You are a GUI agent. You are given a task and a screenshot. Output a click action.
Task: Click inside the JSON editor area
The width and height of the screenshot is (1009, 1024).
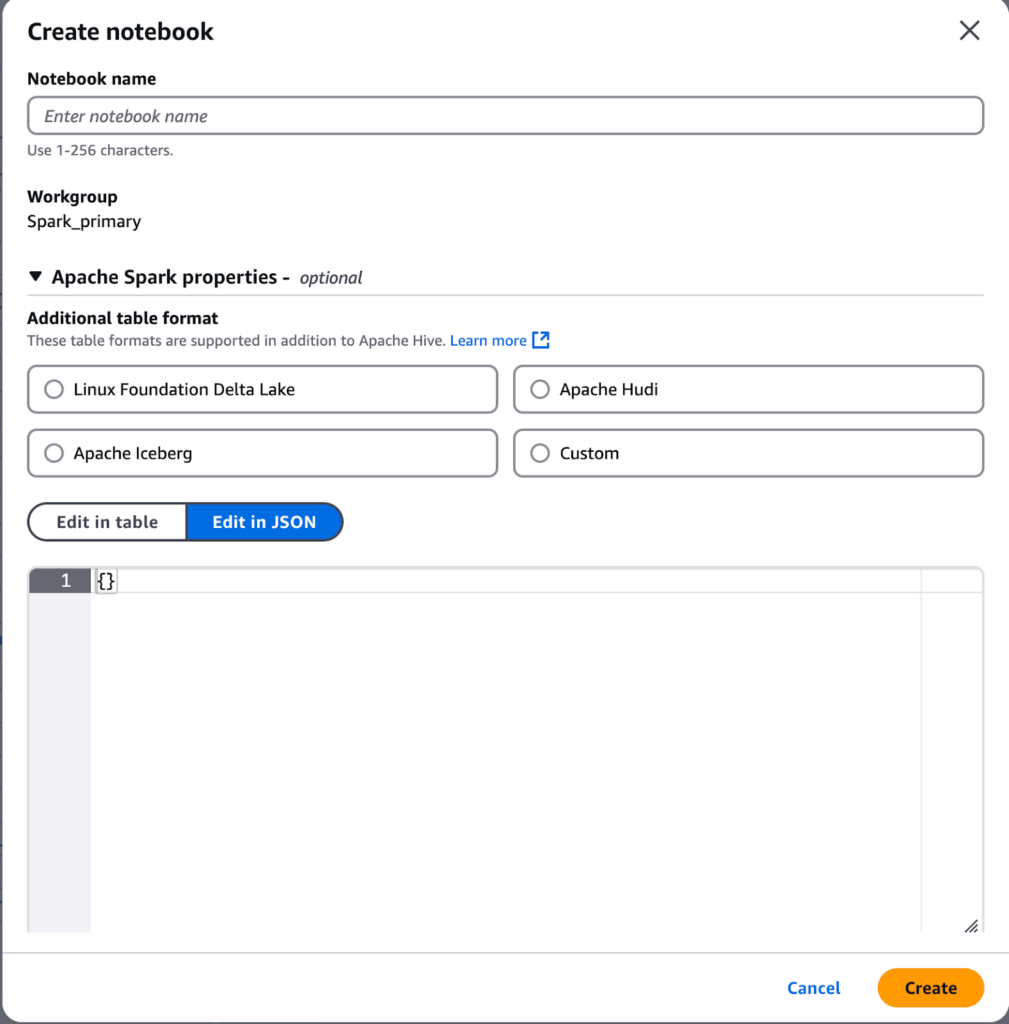click(500, 700)
